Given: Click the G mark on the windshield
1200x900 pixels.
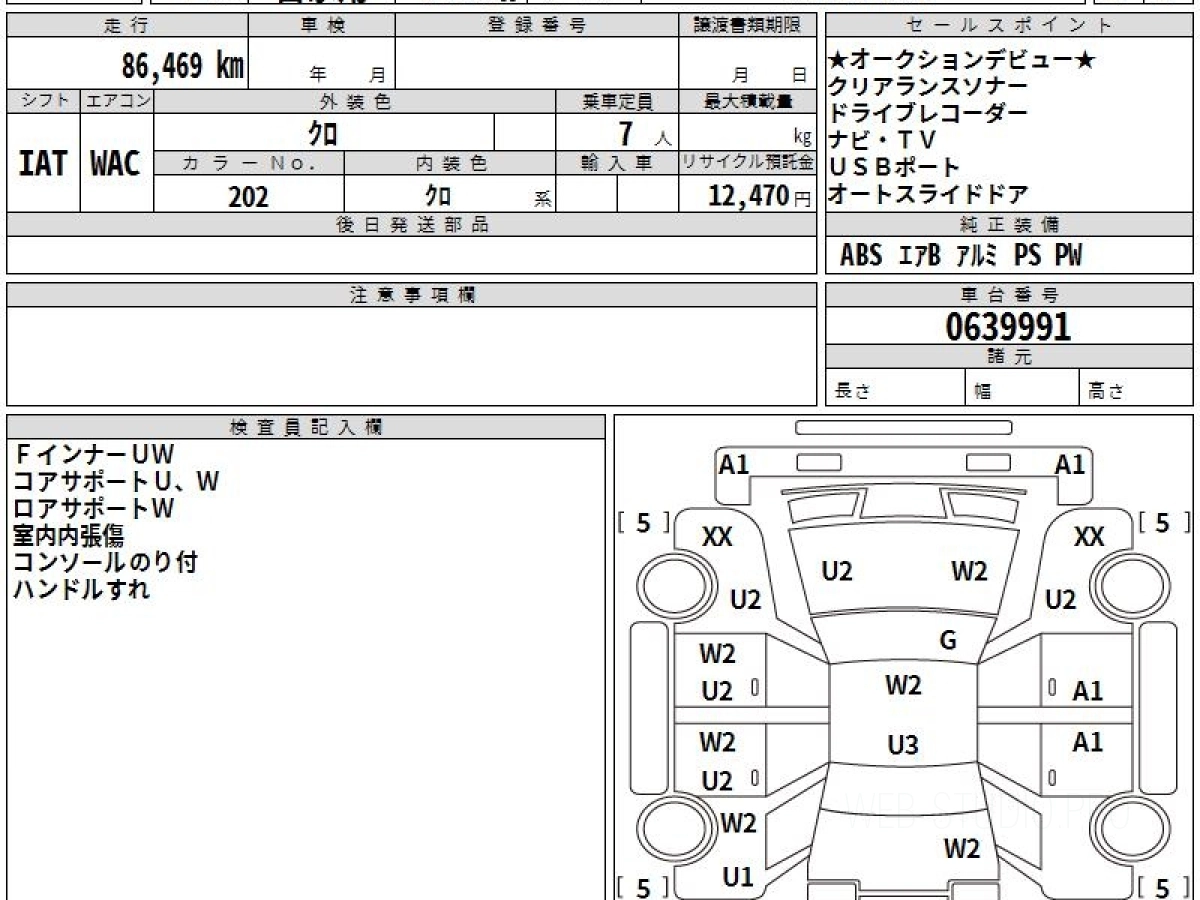Looking at the screenshot, I should point(948,641).
